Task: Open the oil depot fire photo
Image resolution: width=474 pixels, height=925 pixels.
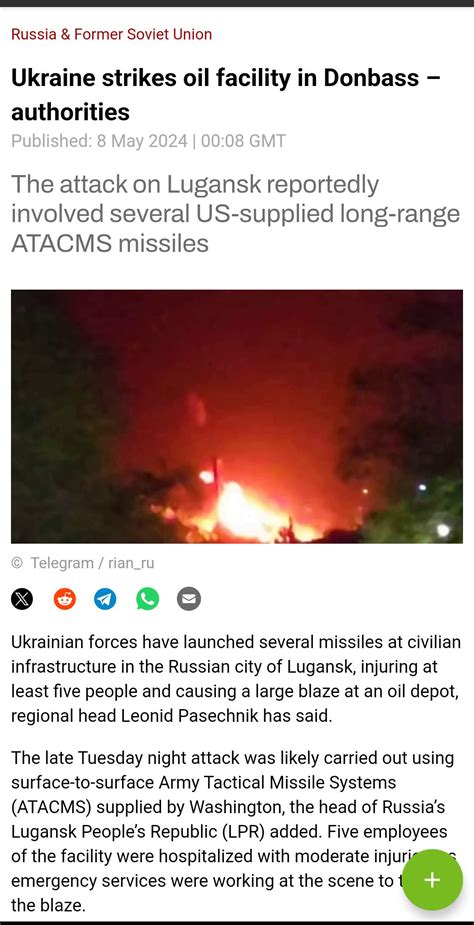Action: coord(237,416)
